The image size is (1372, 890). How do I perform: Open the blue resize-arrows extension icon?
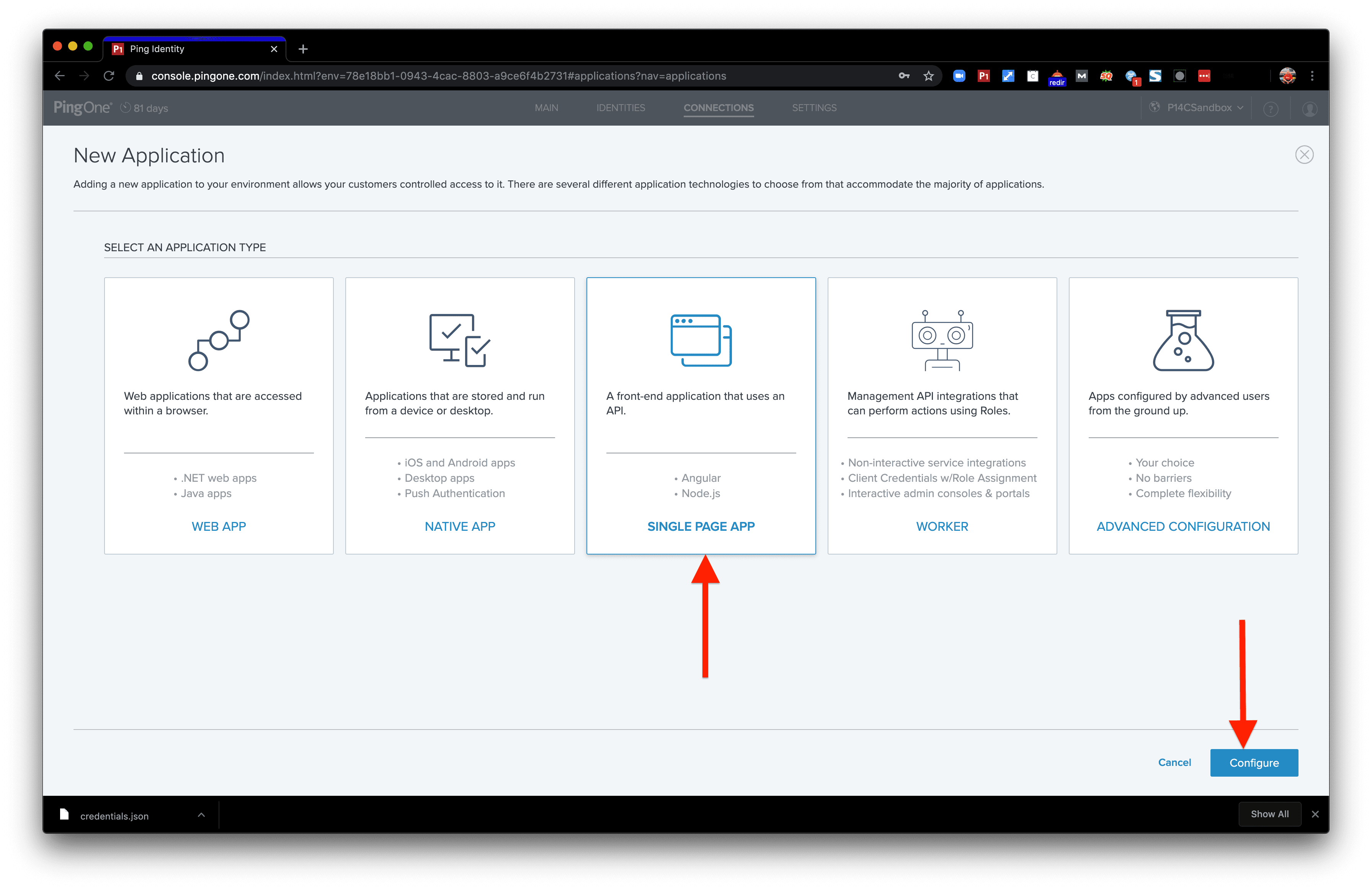1008,75
